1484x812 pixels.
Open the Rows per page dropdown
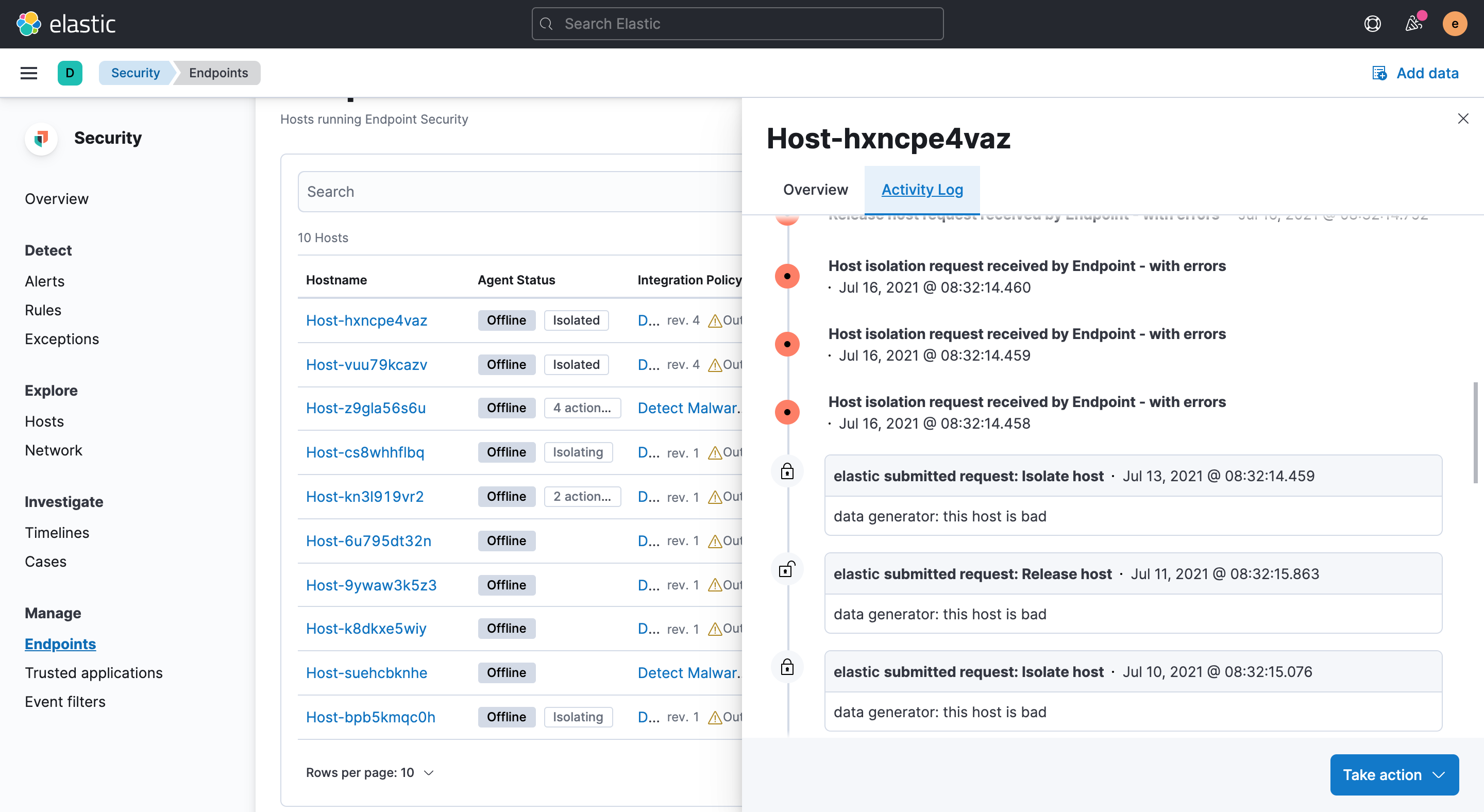click(x=369, y=772)
